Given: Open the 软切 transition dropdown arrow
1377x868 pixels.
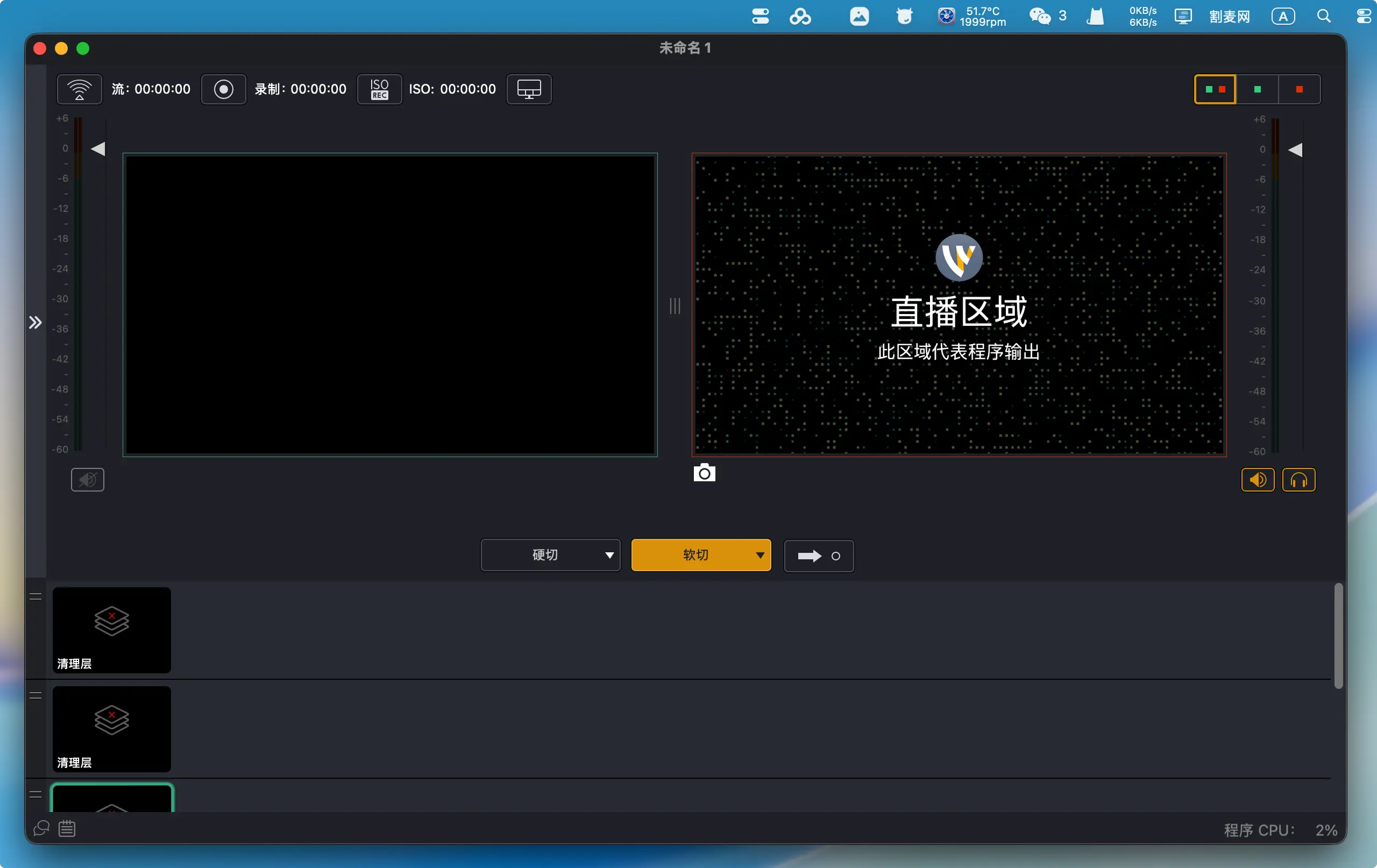Looking at the screenshot, I should (x=760, y=555).
